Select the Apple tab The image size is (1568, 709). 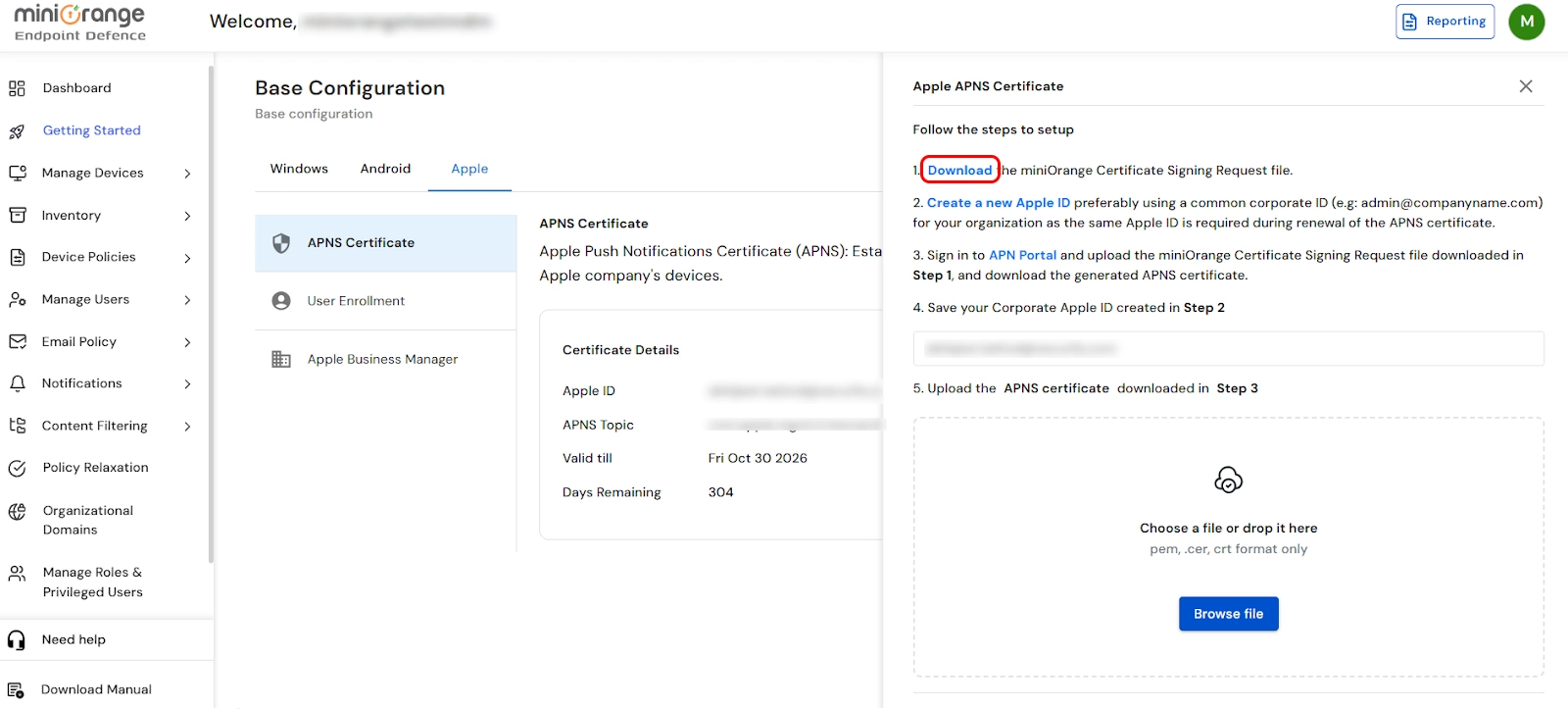click(469, 169)
